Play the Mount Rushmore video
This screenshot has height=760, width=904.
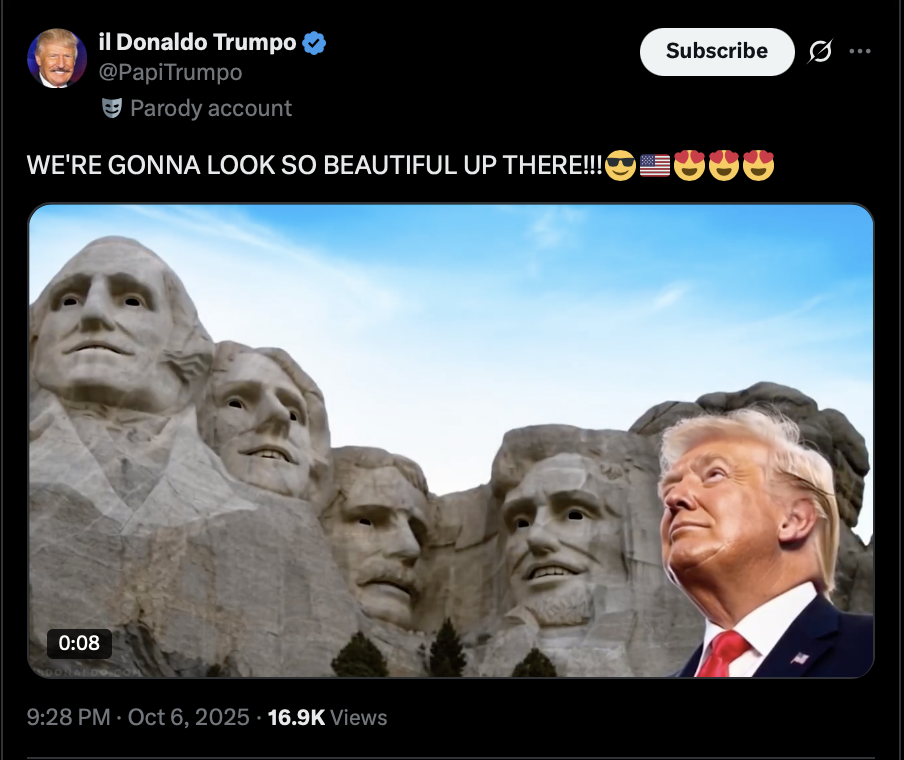point(451,441)
